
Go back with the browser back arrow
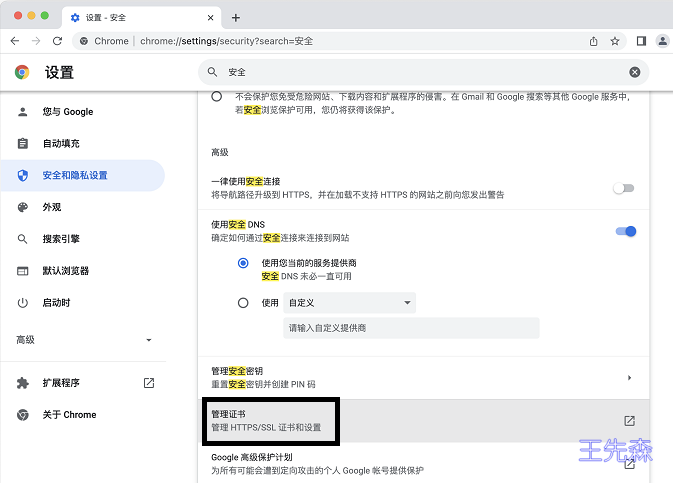15,41
